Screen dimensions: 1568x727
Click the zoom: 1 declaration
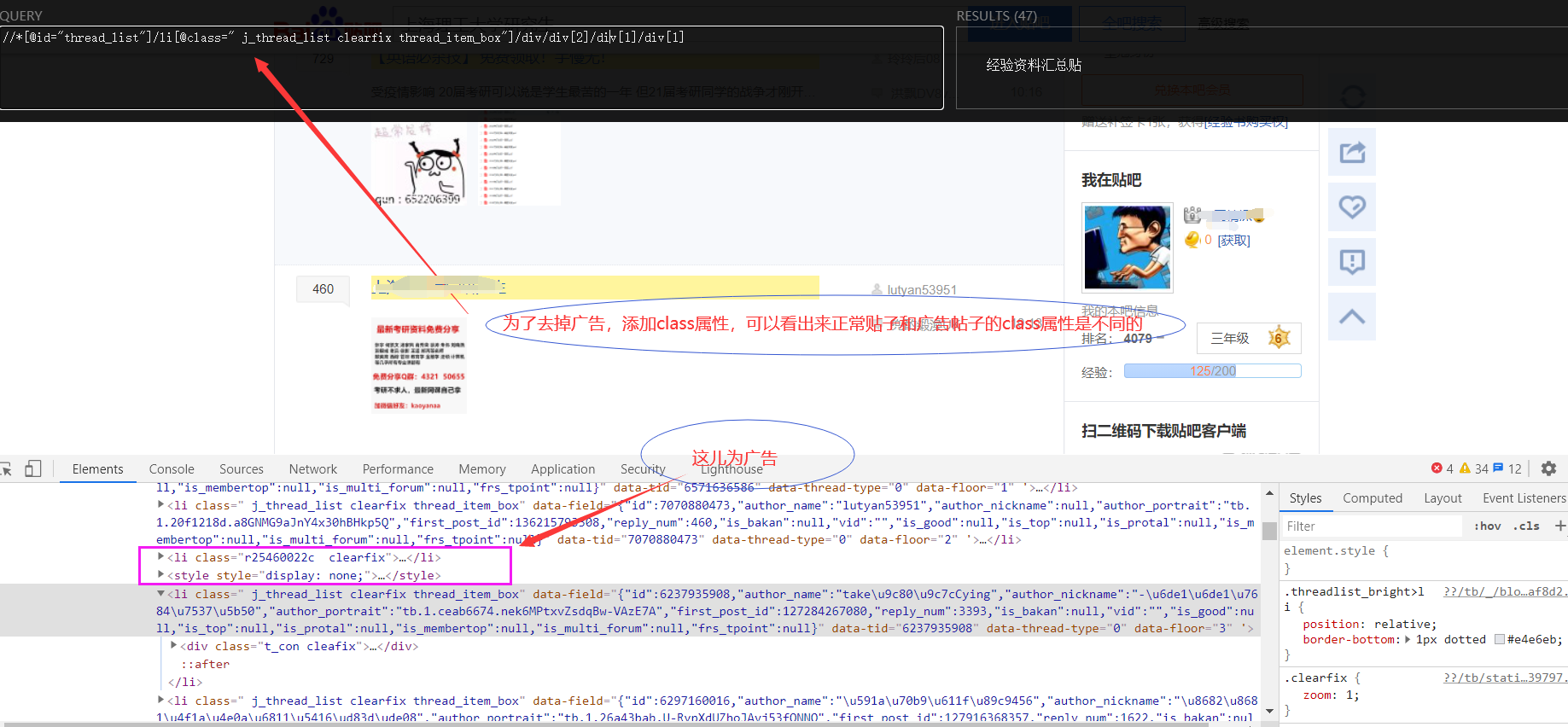(1331, 695)
